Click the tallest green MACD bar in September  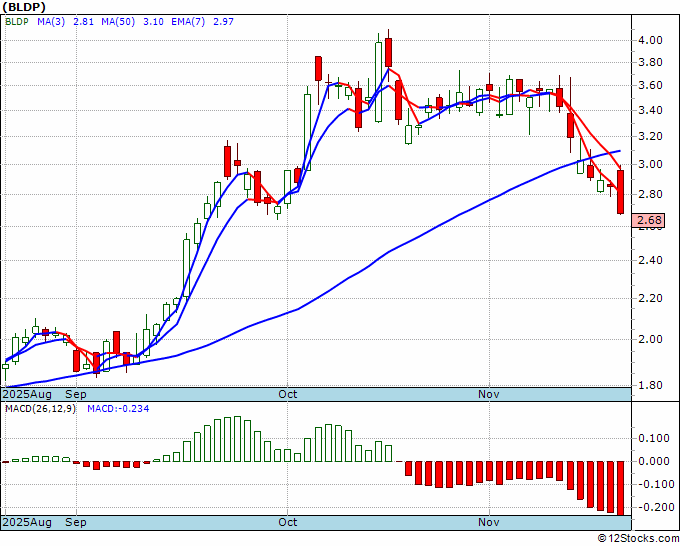tap(237, 439)
